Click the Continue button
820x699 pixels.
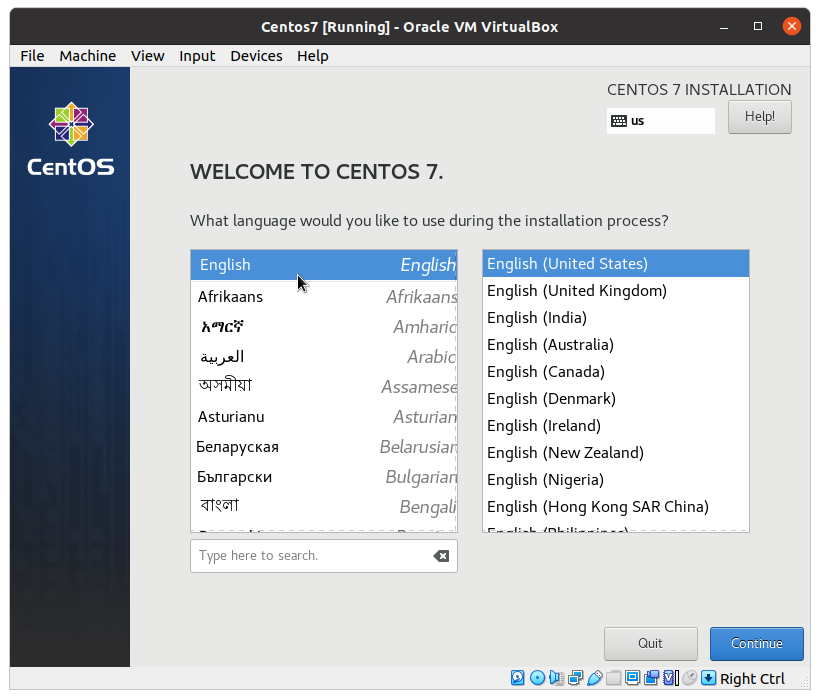point(756,644)
